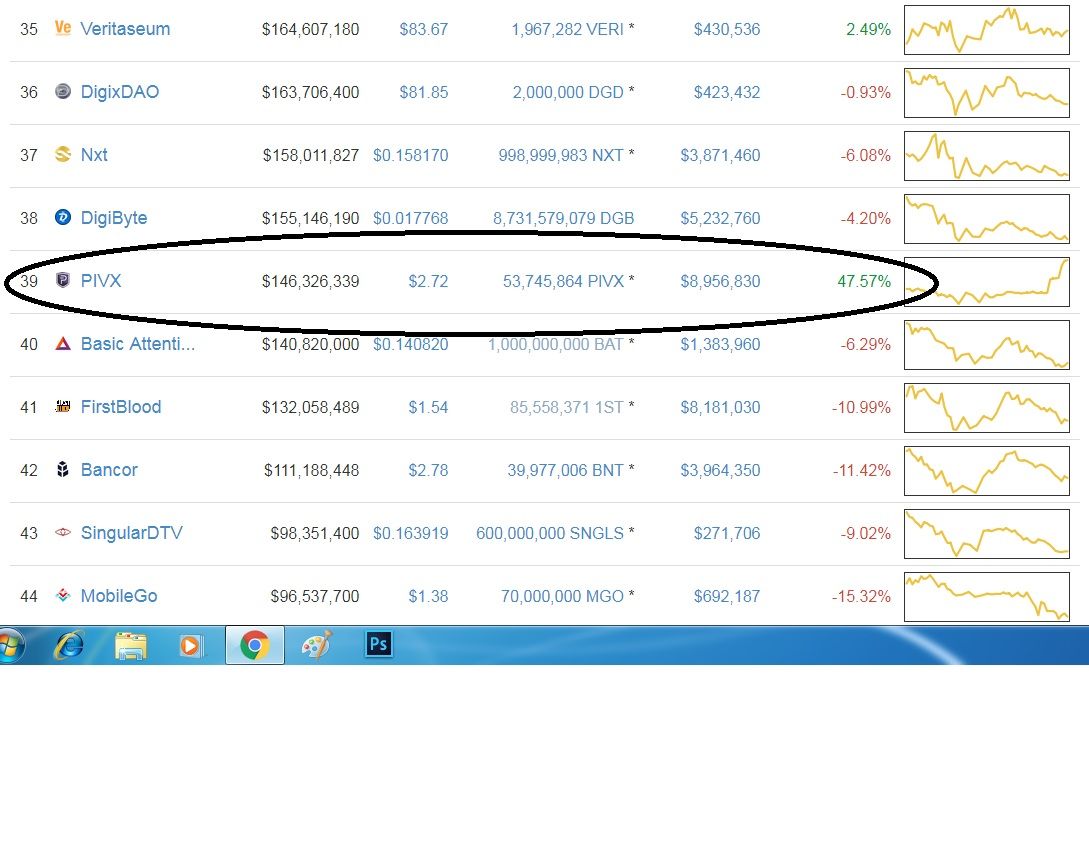Click FirstBlood volume $8,181,030

720,407
